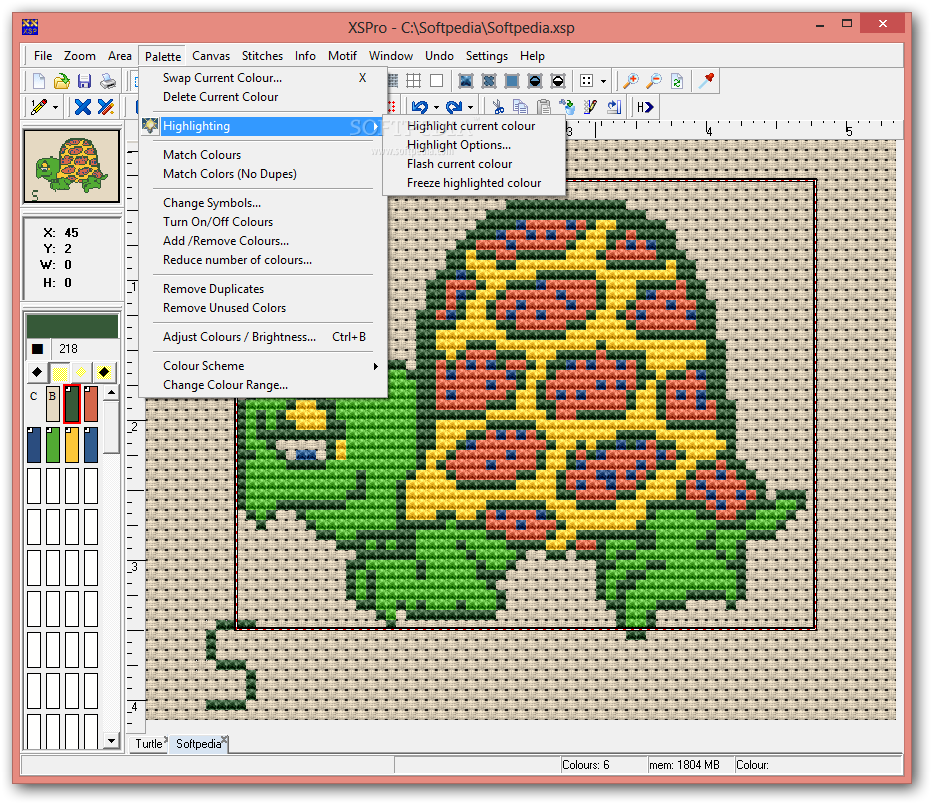932x804 pixels.
Task: Click the B background colour cell
Action: (52, 404)
